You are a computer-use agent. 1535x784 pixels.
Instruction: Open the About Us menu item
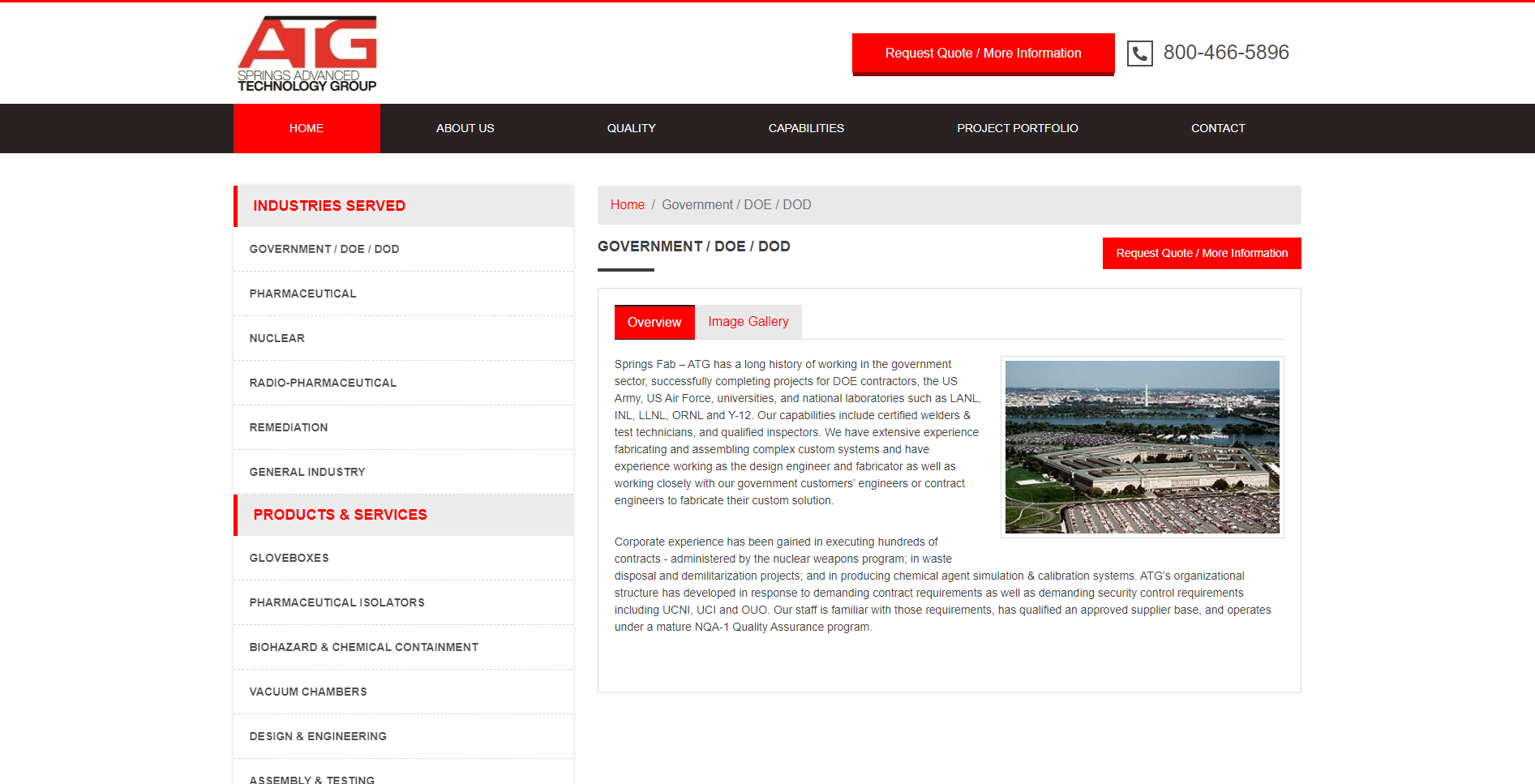pyautogui.click(x=465, y=128)
